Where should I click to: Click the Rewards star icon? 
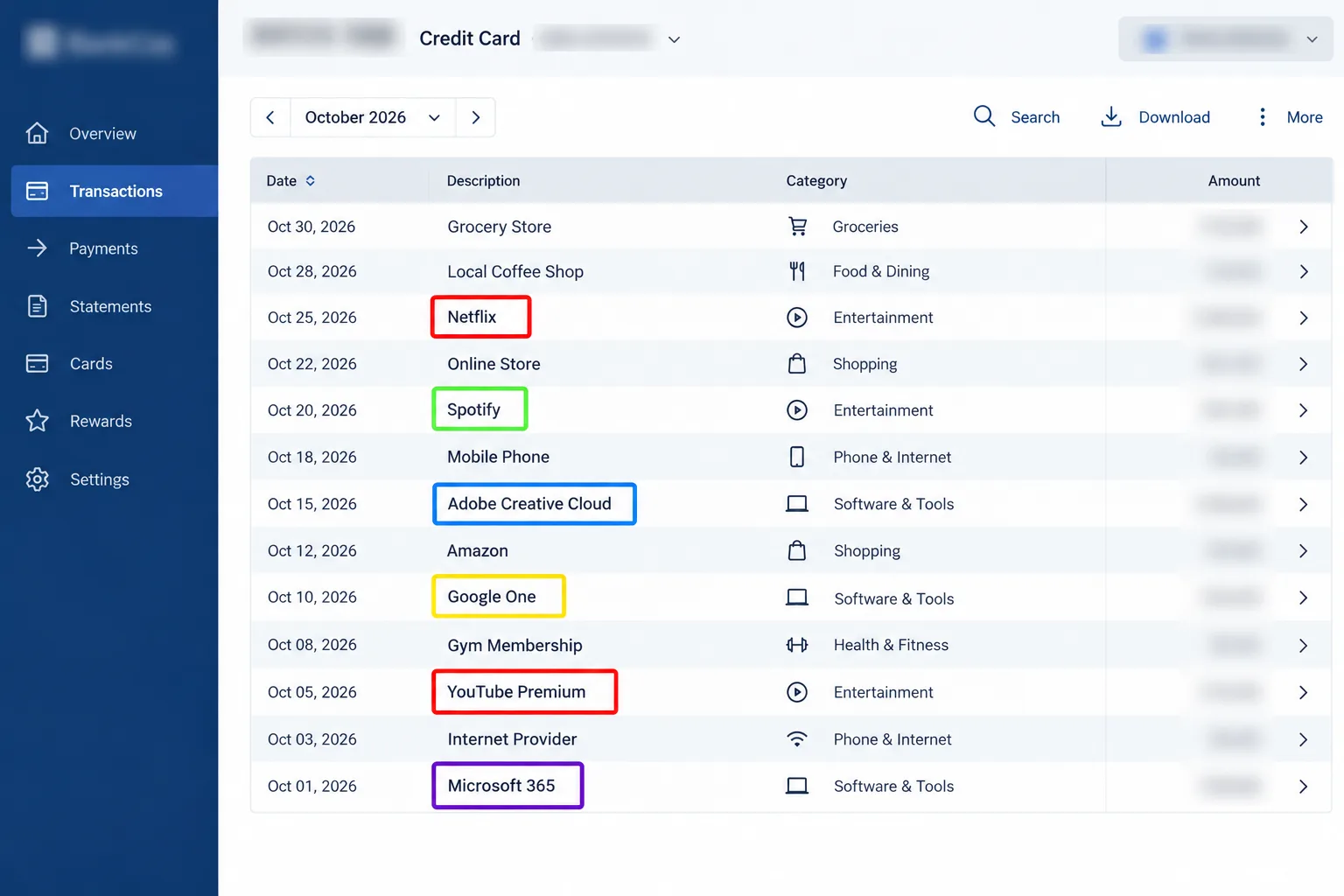point(37,421)
